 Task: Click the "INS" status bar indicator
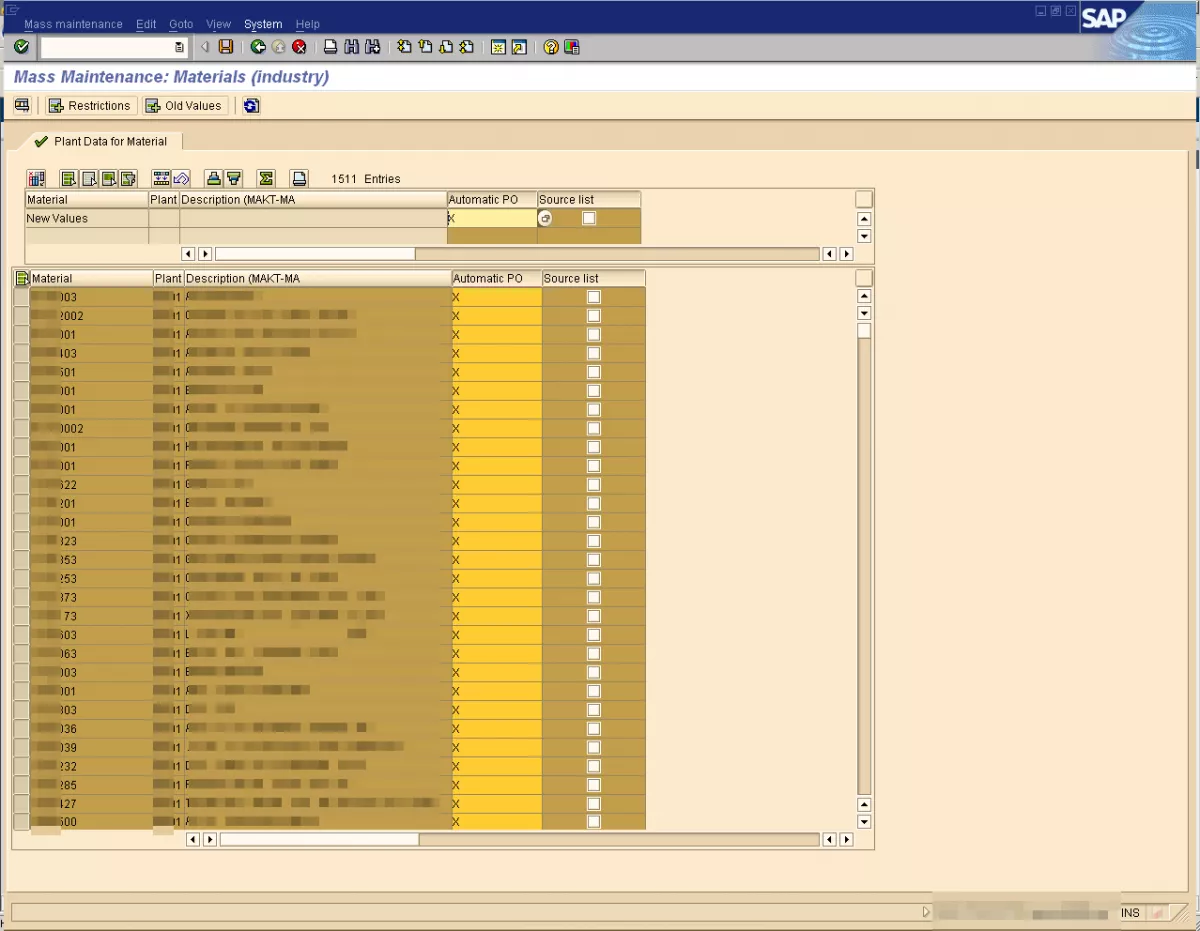(x=1130, y=912)
